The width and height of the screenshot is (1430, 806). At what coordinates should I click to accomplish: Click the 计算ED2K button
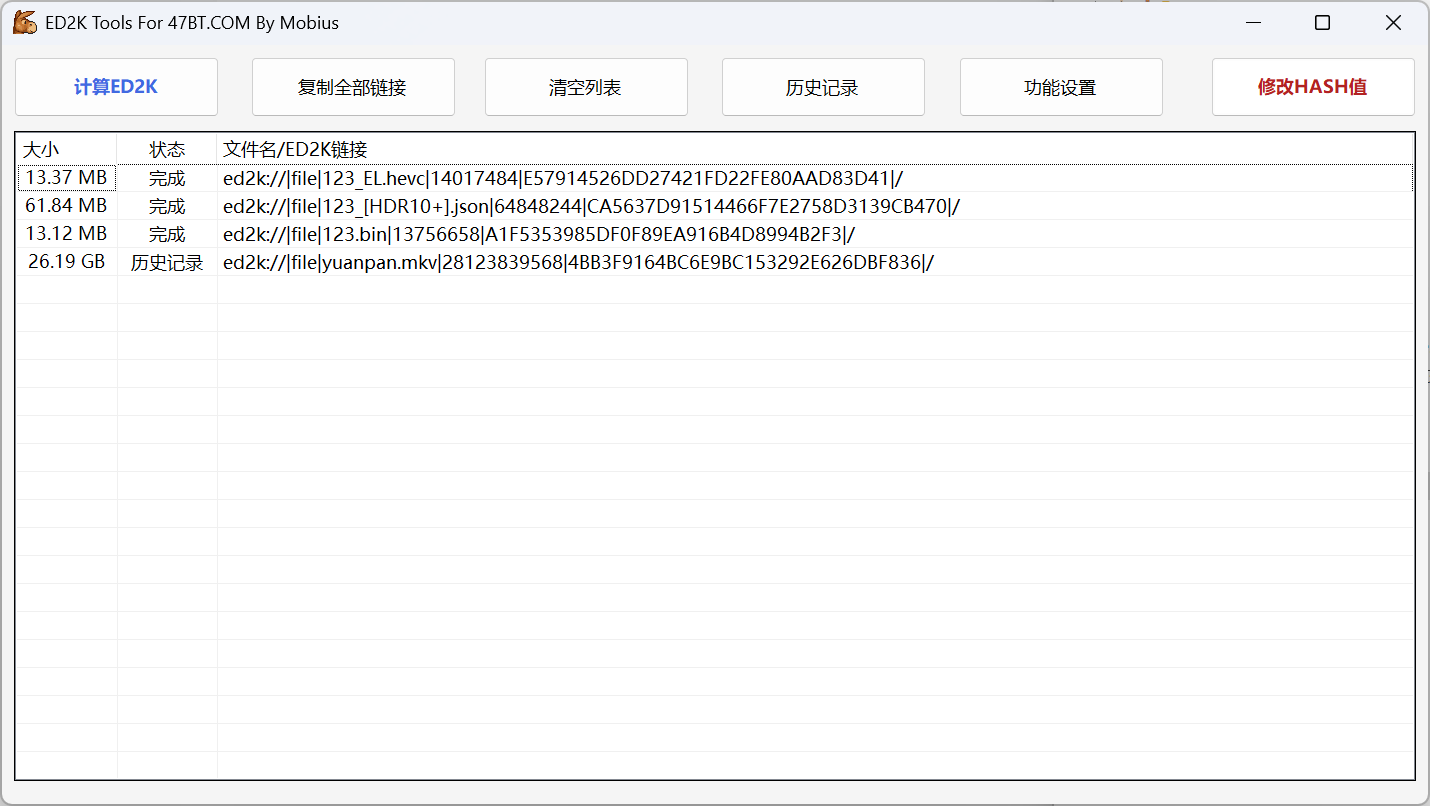pos(116,87)
